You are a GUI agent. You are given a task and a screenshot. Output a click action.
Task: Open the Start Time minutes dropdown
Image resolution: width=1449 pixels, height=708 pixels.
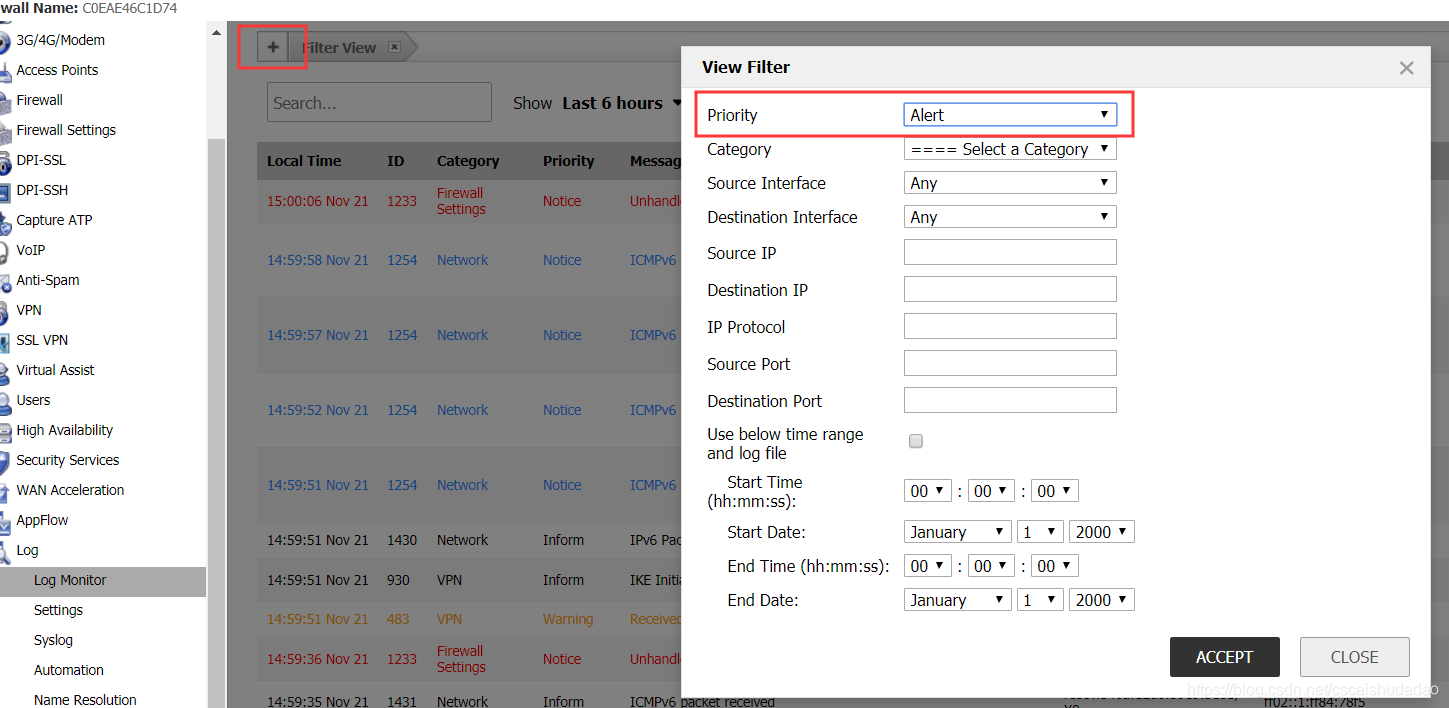[991, 491]
